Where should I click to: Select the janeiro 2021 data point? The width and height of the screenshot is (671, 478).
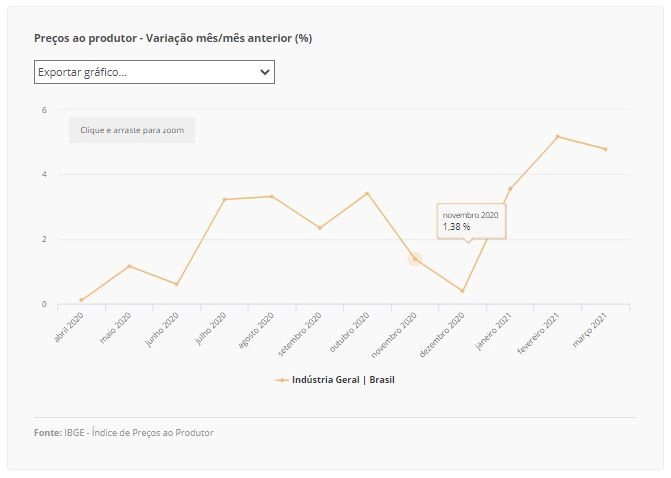click(x=510, y=188)
